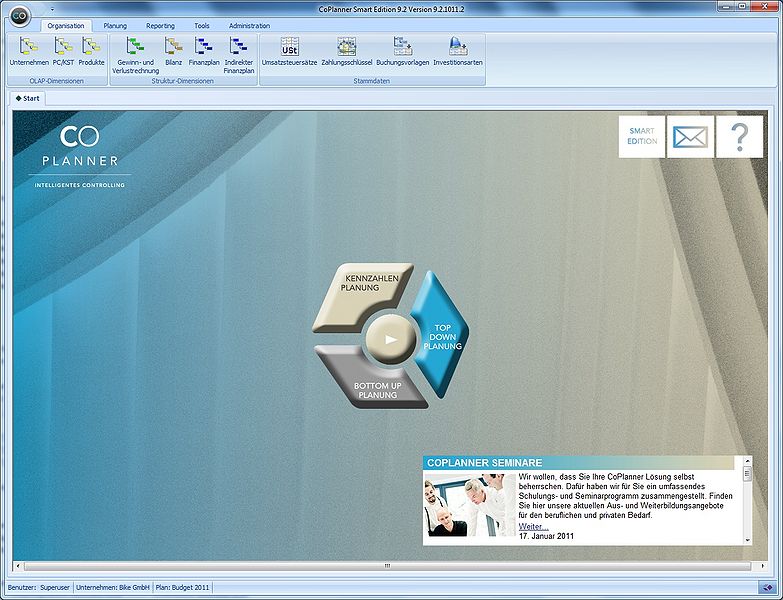Open the Indirekter Finanzplan structure
Image resolution: width=783 pixels, height=600 pixels.
pos(239,55)
